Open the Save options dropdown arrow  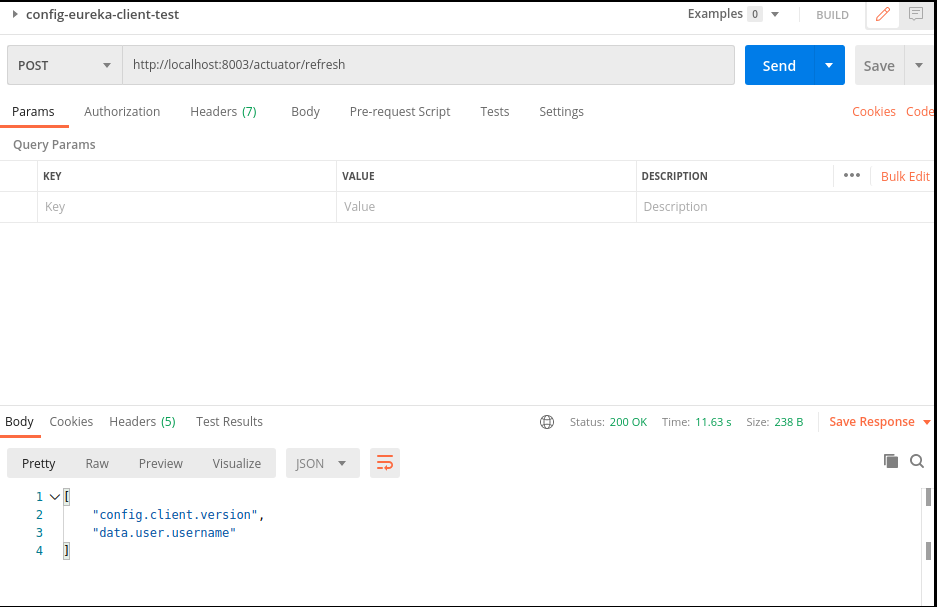click(x=919, y=65)
